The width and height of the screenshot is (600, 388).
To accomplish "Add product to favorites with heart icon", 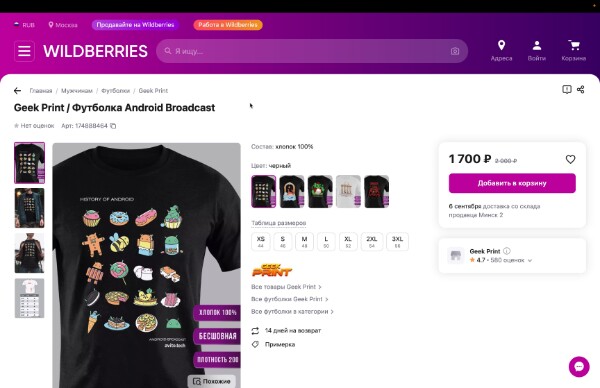I will click(x=570, y=159).
